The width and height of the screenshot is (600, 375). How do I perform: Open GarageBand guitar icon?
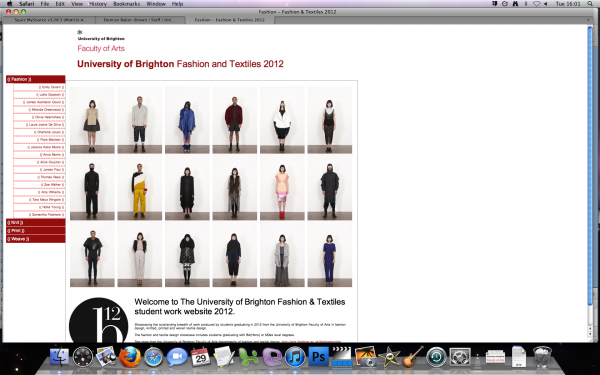(x=413, y=357)
